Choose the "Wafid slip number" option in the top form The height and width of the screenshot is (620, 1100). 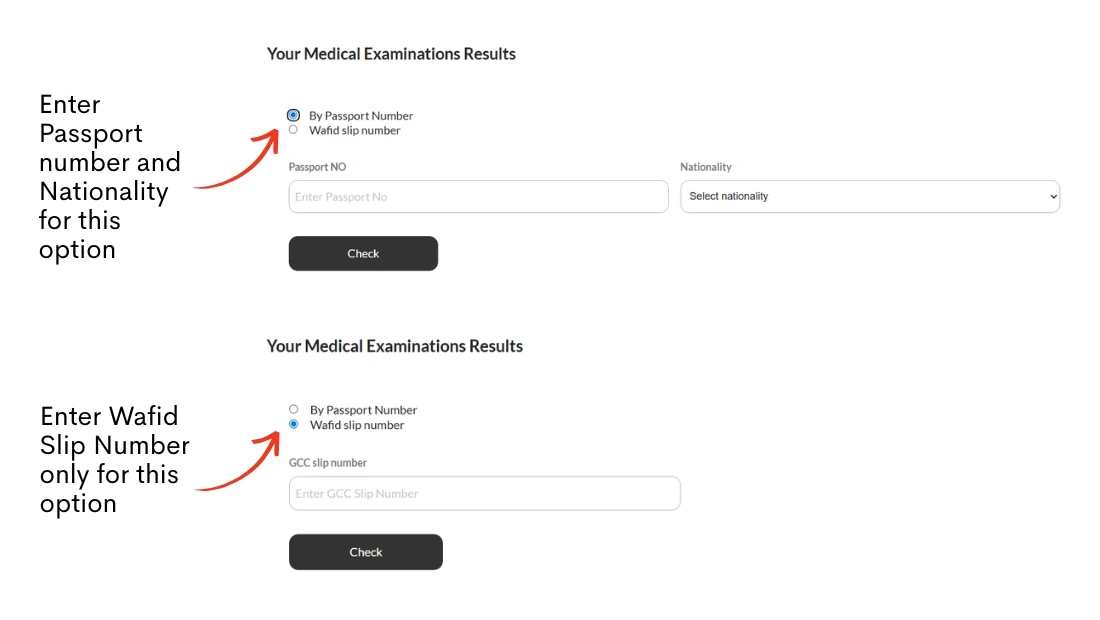click(293, 129)
